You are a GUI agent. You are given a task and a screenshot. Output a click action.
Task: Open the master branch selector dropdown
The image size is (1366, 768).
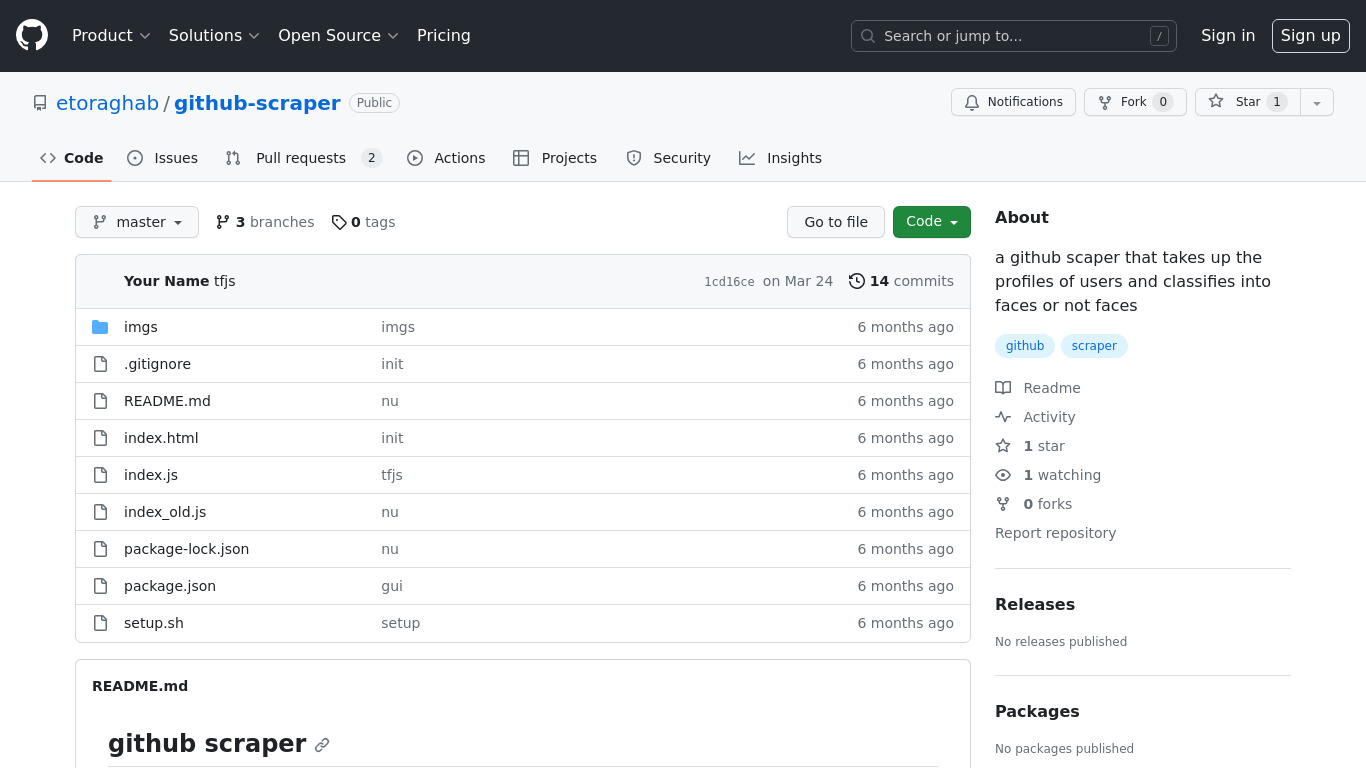click(137, 222)
